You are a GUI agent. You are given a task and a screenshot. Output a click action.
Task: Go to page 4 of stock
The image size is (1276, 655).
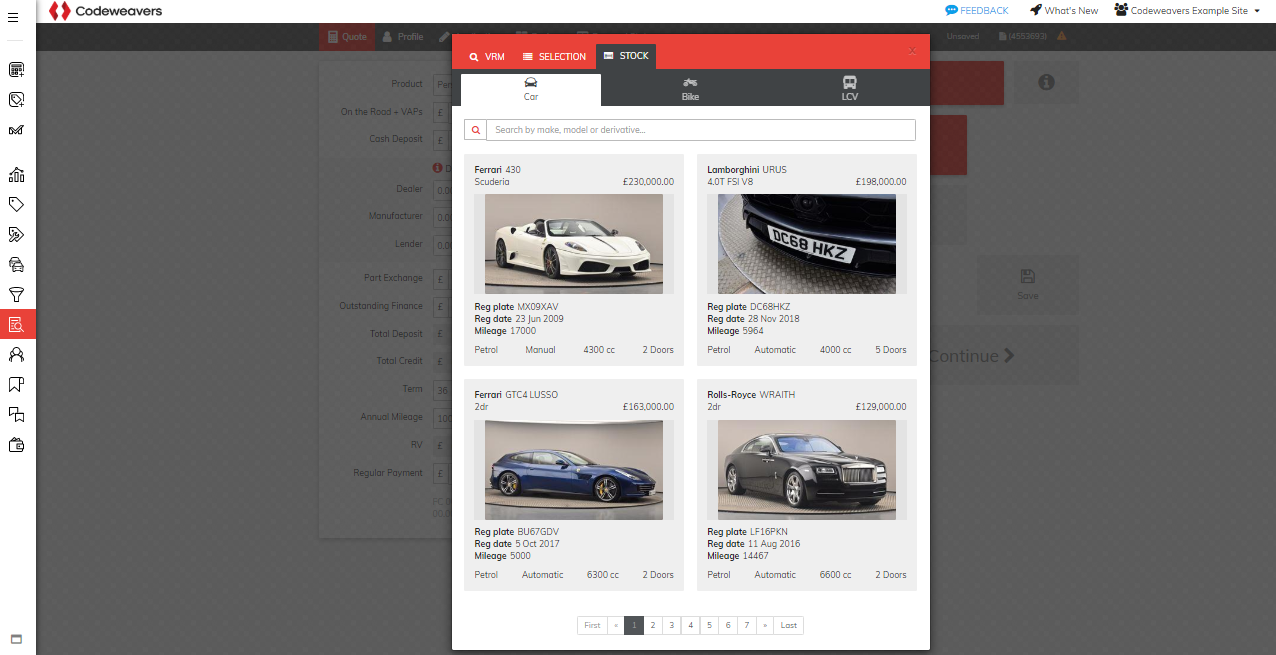[691, 625]
